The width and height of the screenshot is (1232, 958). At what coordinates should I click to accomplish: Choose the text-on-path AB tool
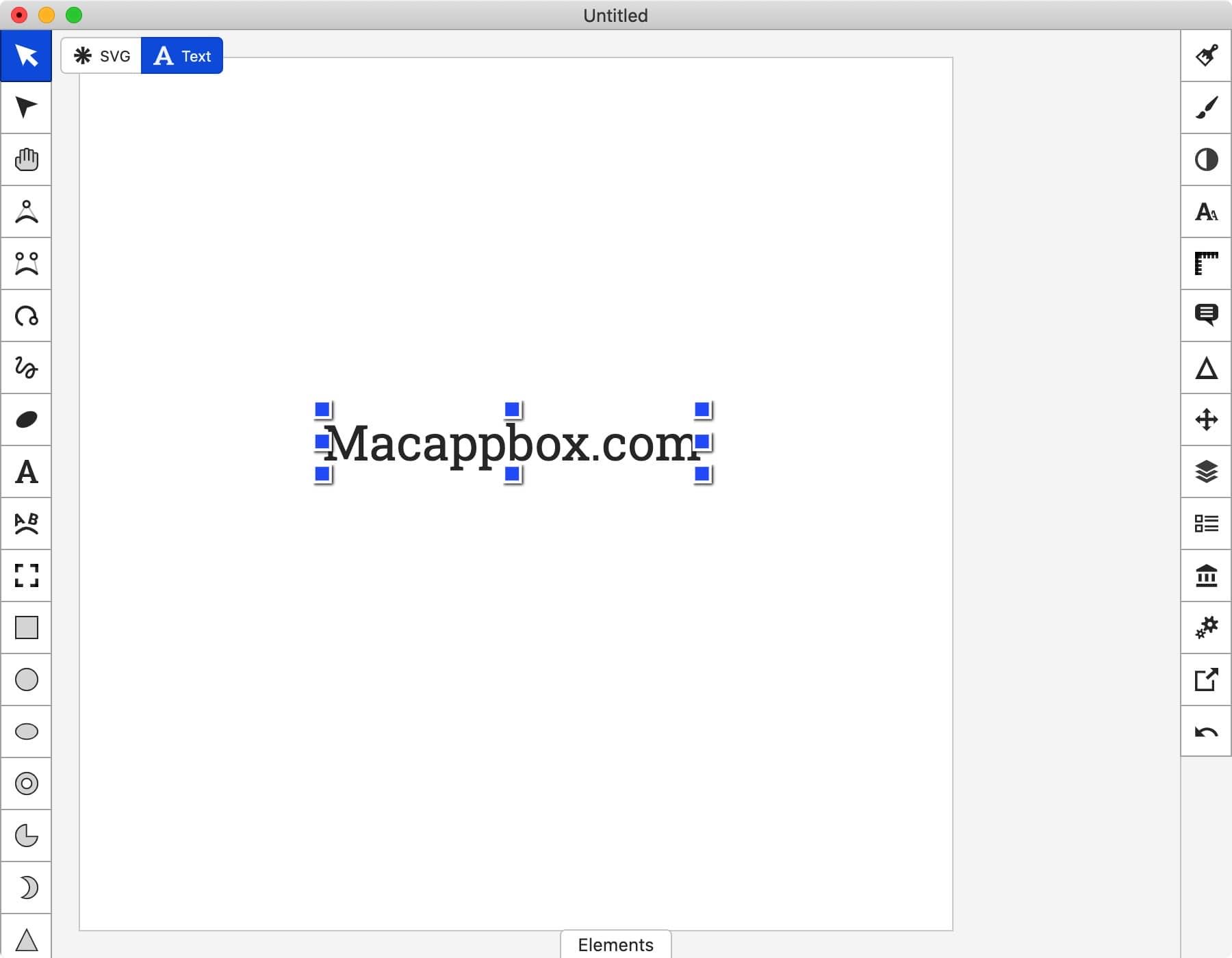[26, 523]
